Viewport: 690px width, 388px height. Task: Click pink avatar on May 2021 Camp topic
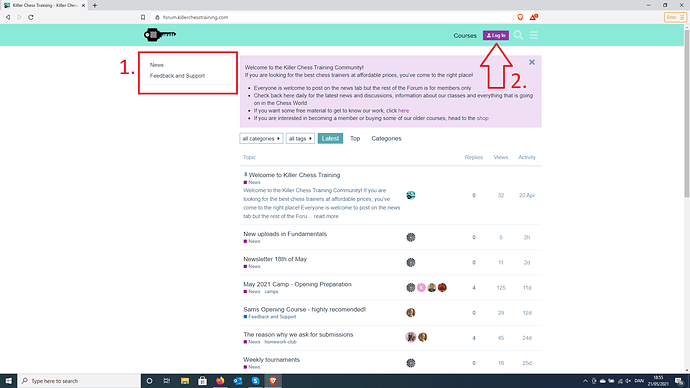coord(421,287)
